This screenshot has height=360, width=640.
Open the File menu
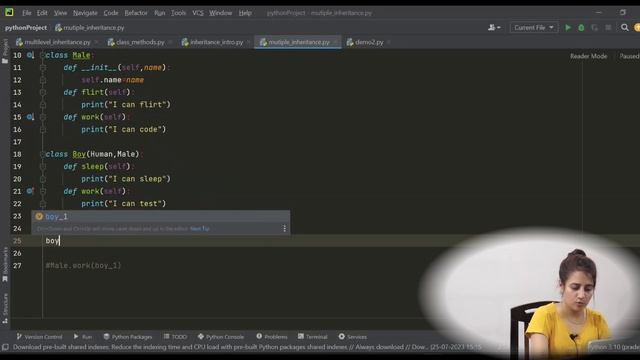tap(27, 13)
